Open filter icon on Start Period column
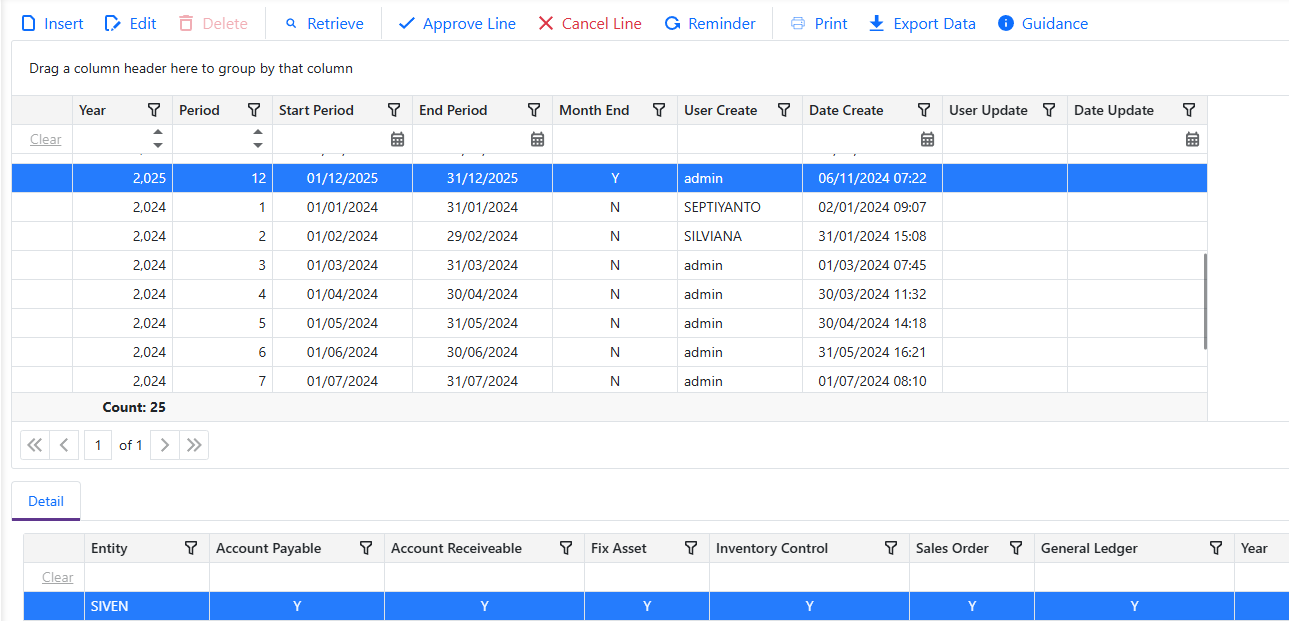The height and width of the screenshot is (621, 1289). 394,110
